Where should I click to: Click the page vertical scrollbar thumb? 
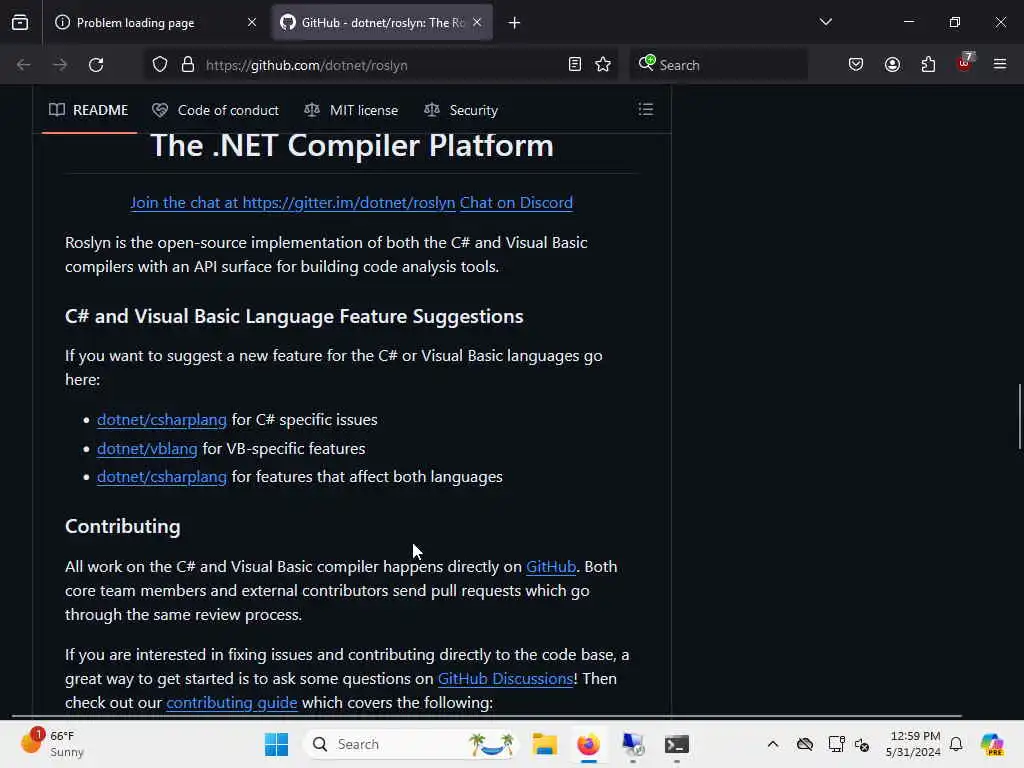(1019, 417)
